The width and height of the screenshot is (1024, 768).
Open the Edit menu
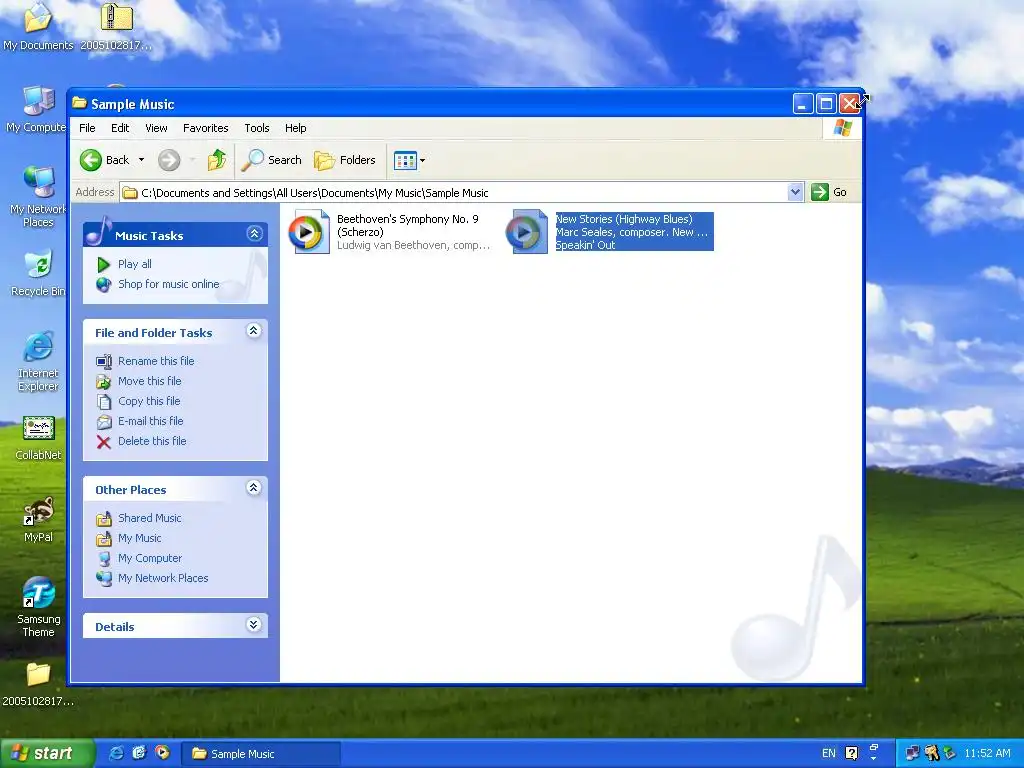[x=120, y=128]
